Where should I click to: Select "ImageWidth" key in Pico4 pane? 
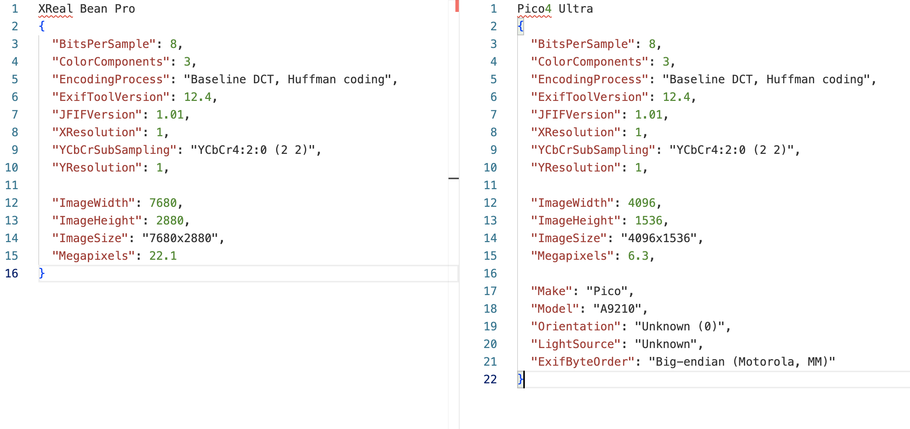pyautogui.click(x=575, y=203)
